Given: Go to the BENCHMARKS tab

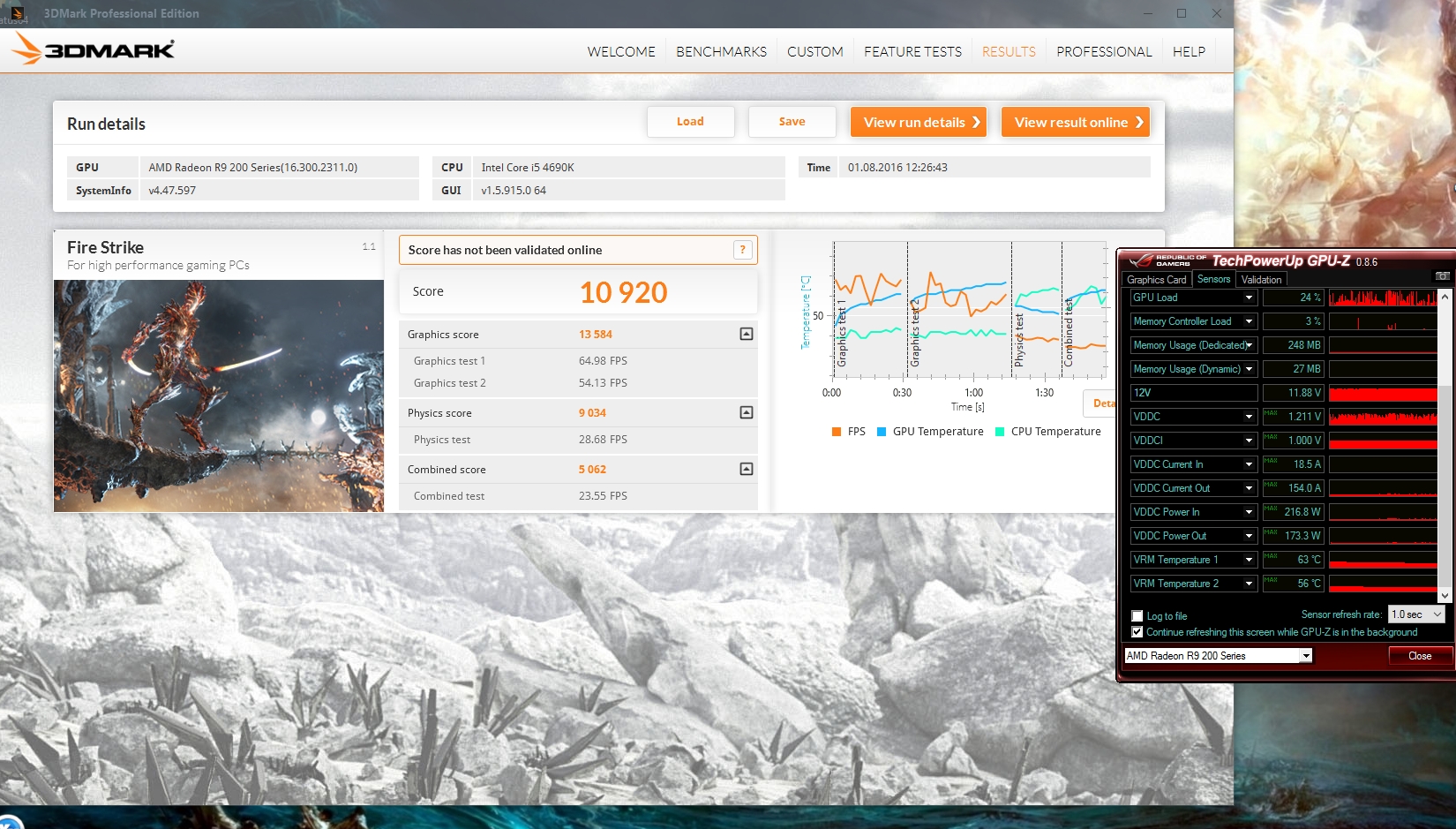Looking at the screenshot, I should 721,51.
